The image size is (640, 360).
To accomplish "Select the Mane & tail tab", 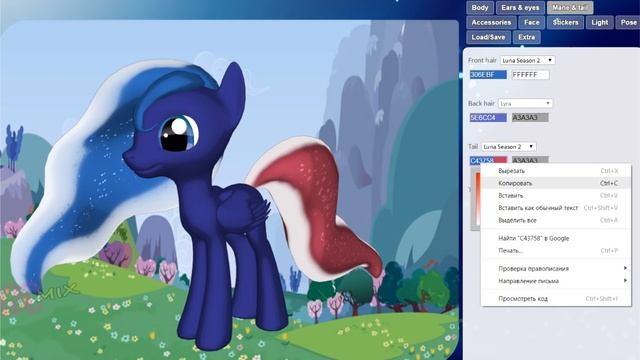I will (x=570, y=7).
